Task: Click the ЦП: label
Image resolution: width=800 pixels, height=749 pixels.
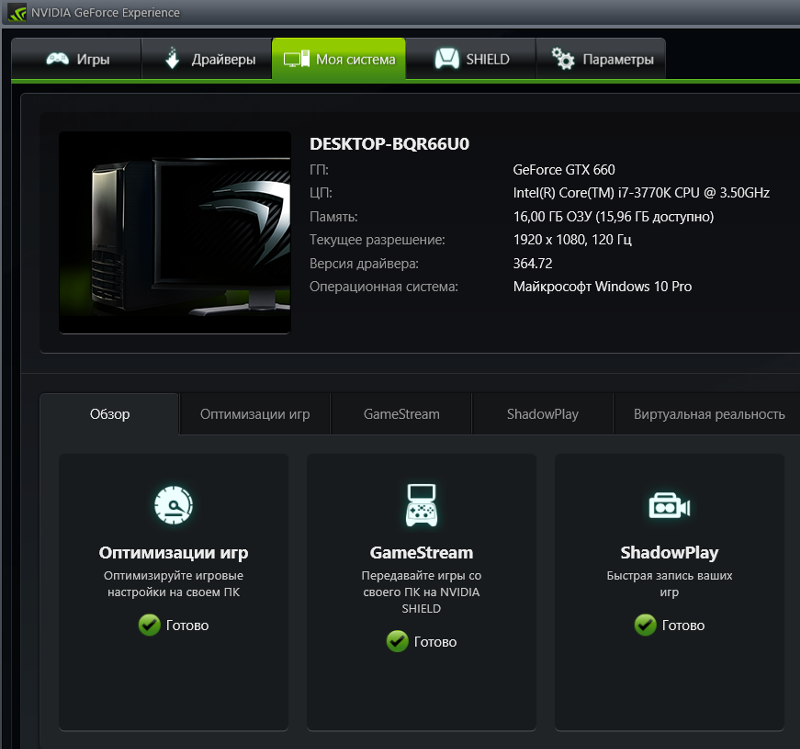Action: point(321,193)
